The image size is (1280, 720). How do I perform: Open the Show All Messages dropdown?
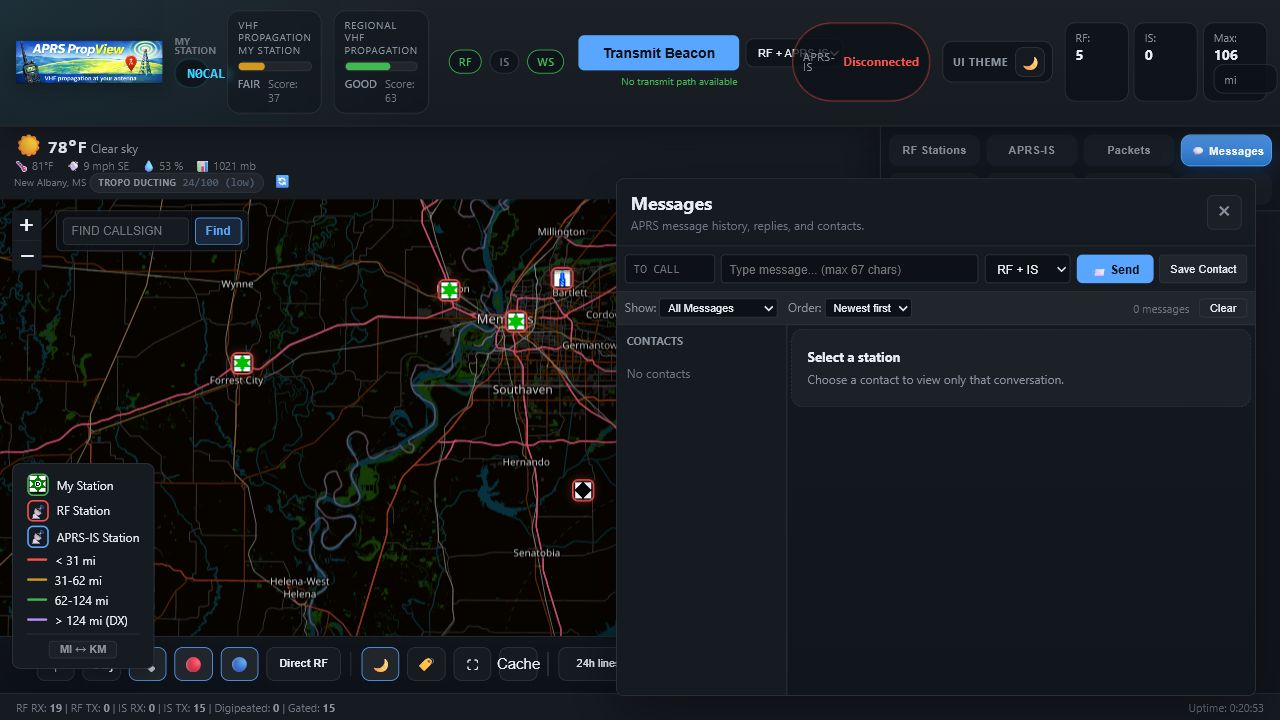pos(718,308)
